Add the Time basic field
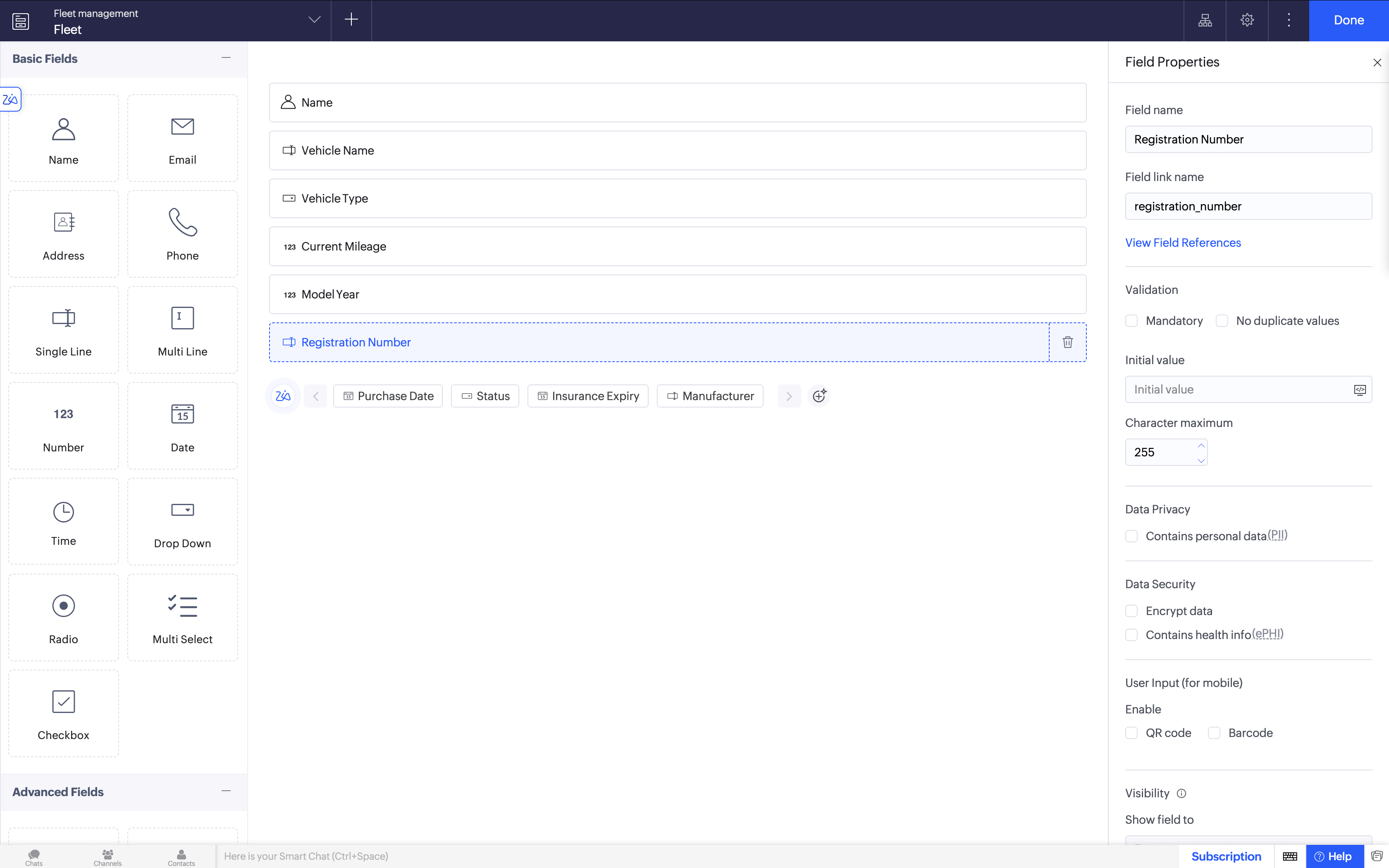Viewport: 1389px width, 868px height. click(63, 522)
